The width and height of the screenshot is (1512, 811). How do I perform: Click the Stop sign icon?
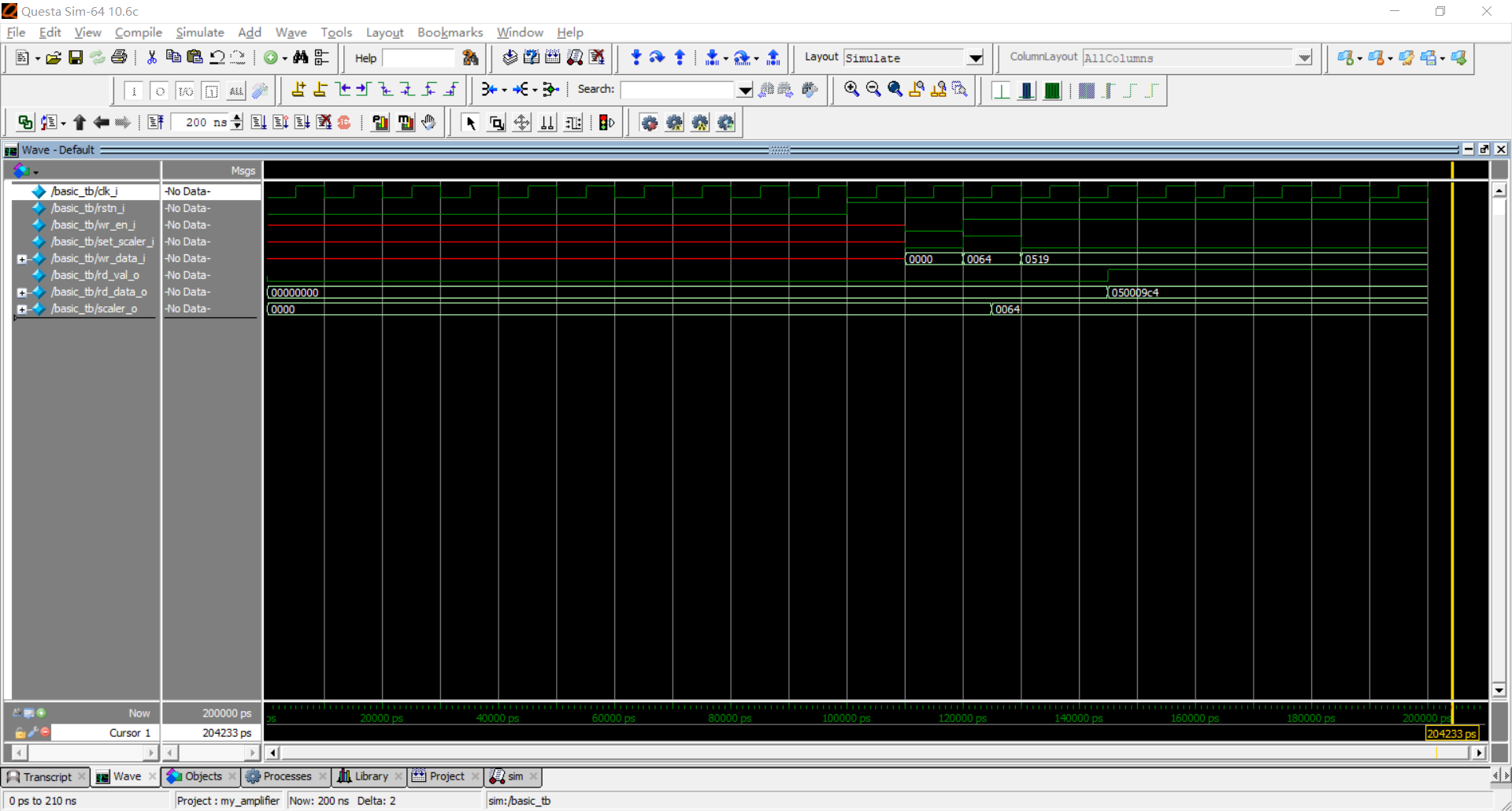(344, 122)
